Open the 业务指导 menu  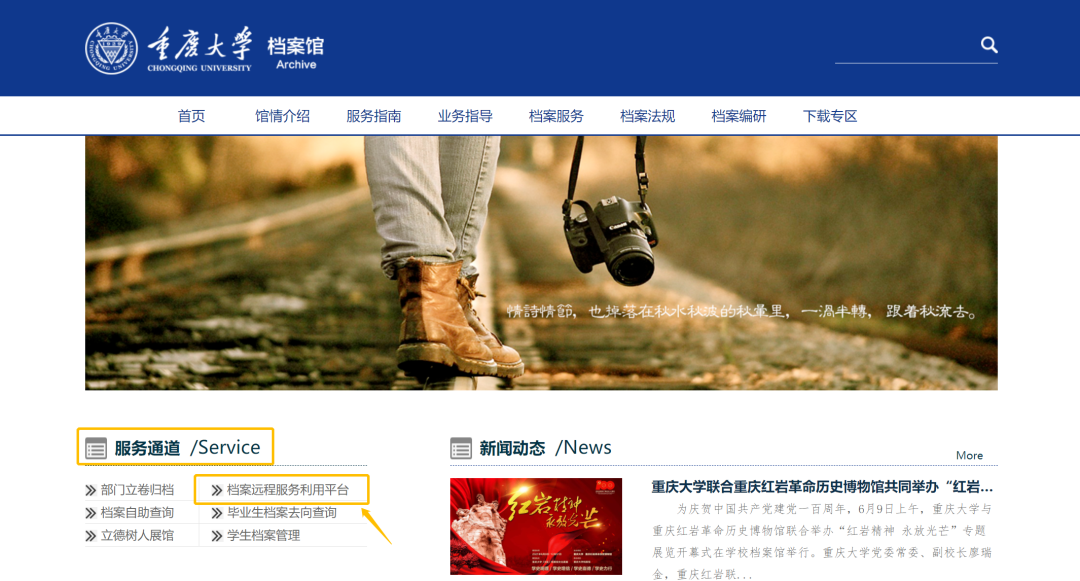coord(465,116)
